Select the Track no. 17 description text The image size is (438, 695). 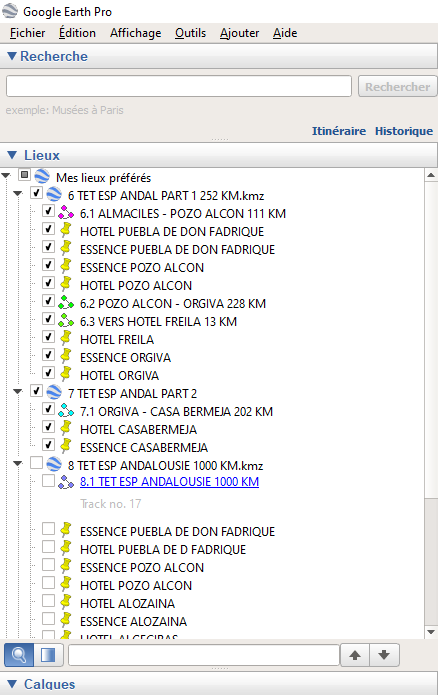coord(110,504)
